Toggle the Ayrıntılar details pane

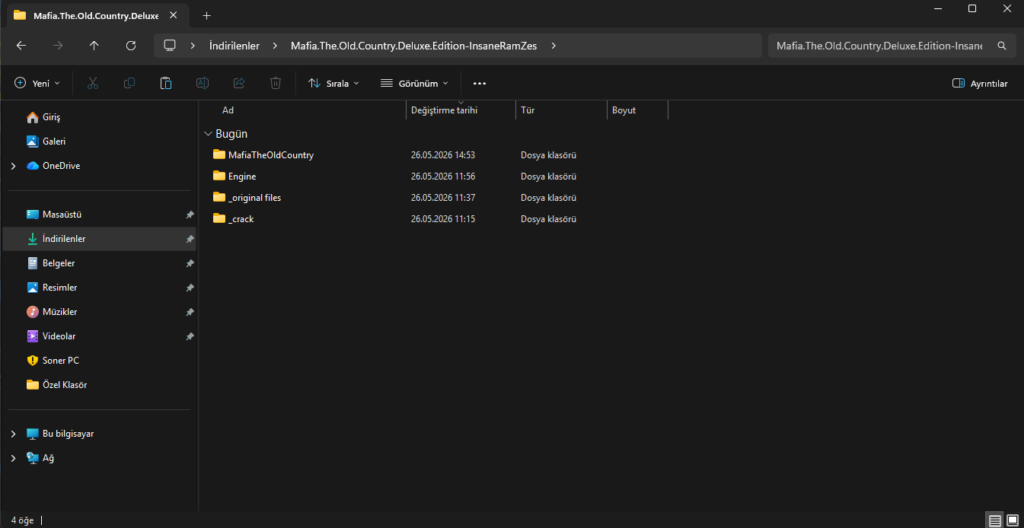coord(980,84)
